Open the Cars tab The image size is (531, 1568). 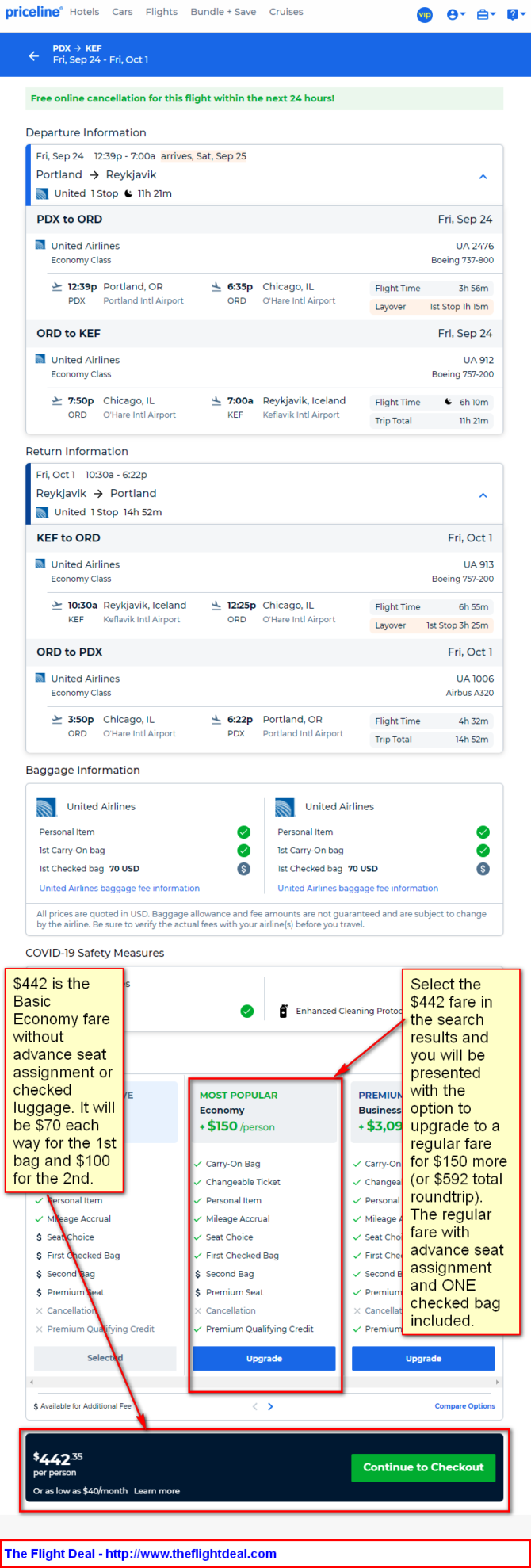pos(122,12)
